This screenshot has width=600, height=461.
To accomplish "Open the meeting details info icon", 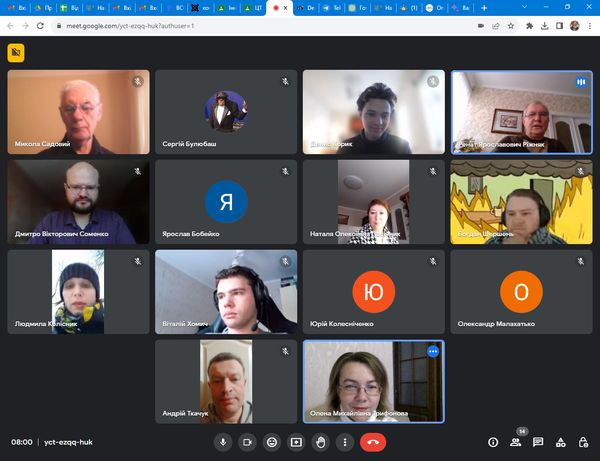I will click(493, 442).
